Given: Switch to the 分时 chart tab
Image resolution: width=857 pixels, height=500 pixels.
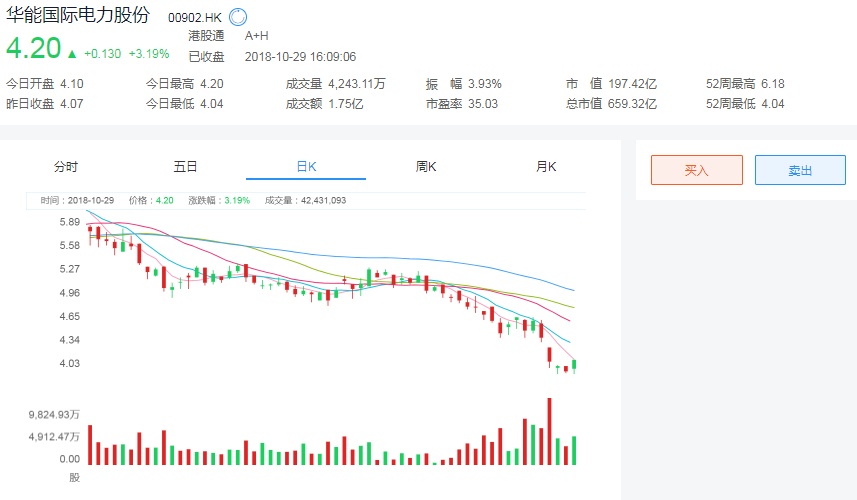Looking at the screenshot, I should 66,167.
